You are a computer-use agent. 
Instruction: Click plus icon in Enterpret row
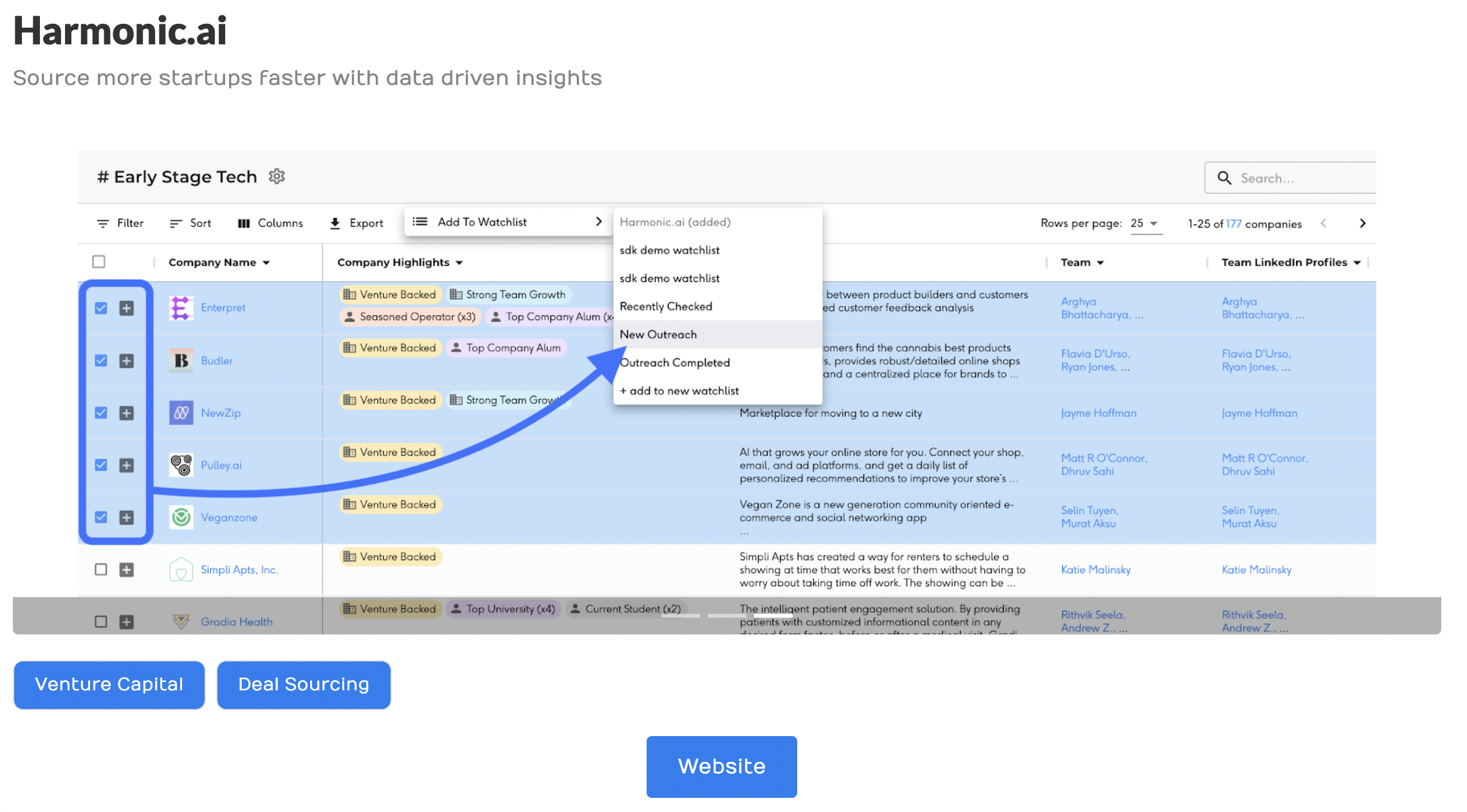pyautogui.click(x=127, y=308)
